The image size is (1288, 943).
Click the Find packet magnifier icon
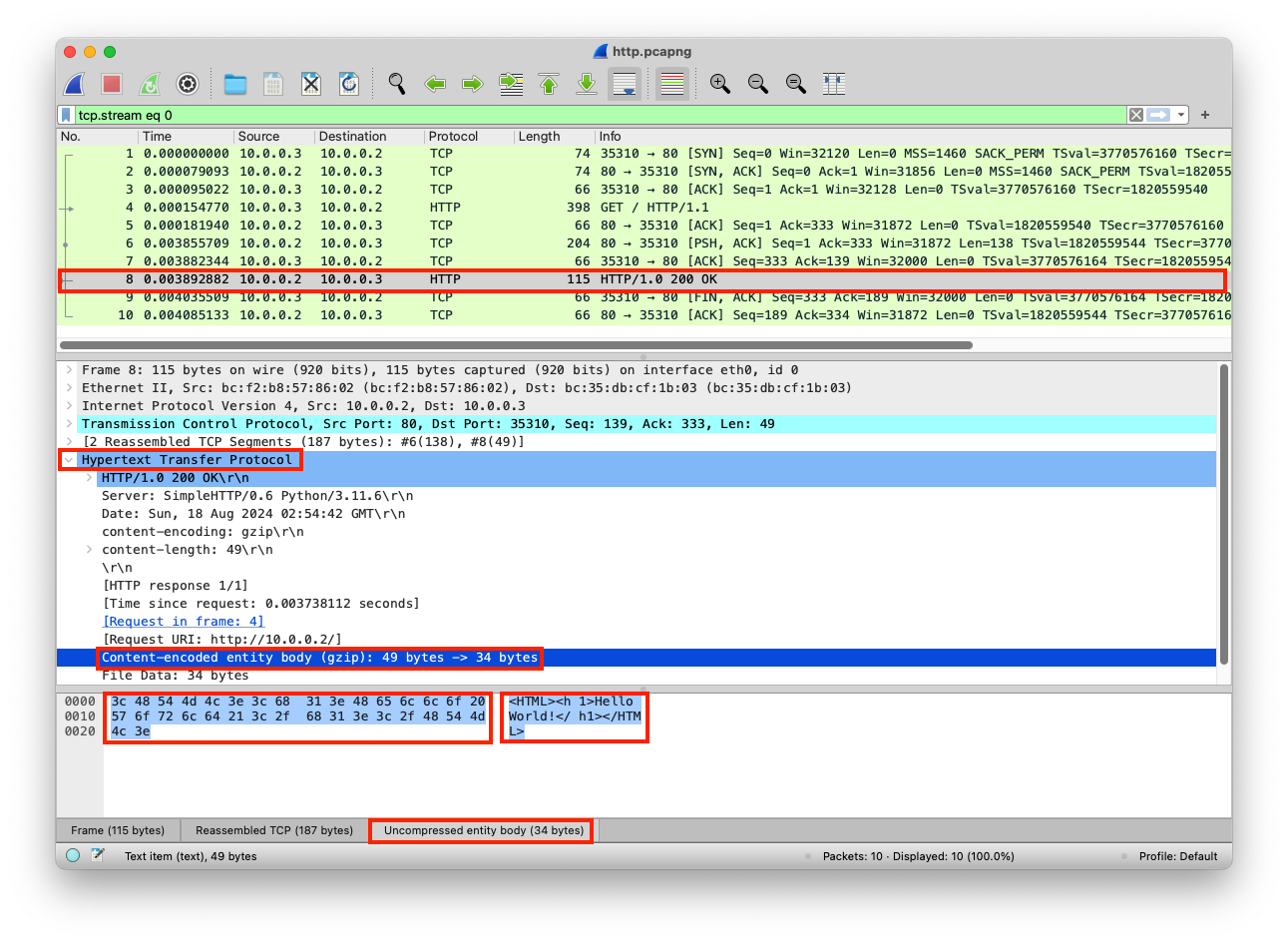tap(397, 85)
